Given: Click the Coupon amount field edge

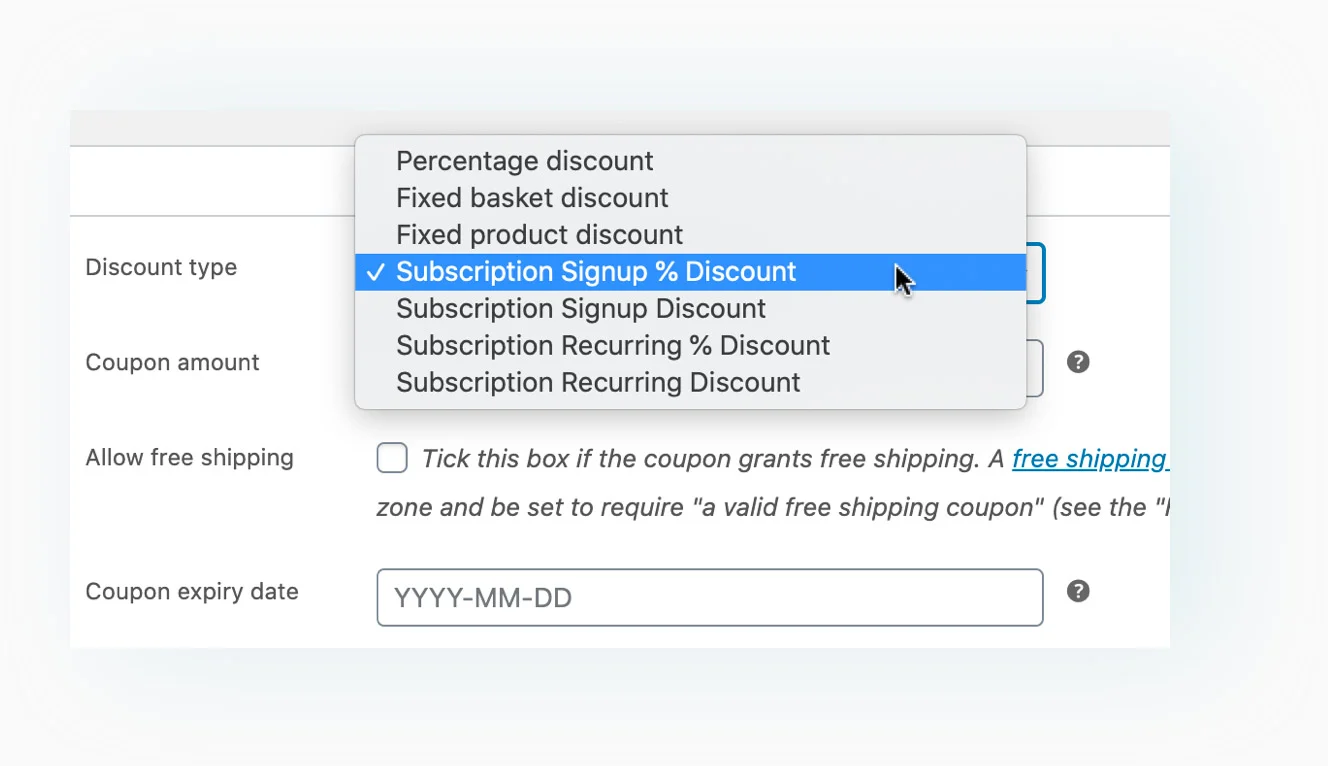Looking at the screenshot, I should pos(1036,368).
